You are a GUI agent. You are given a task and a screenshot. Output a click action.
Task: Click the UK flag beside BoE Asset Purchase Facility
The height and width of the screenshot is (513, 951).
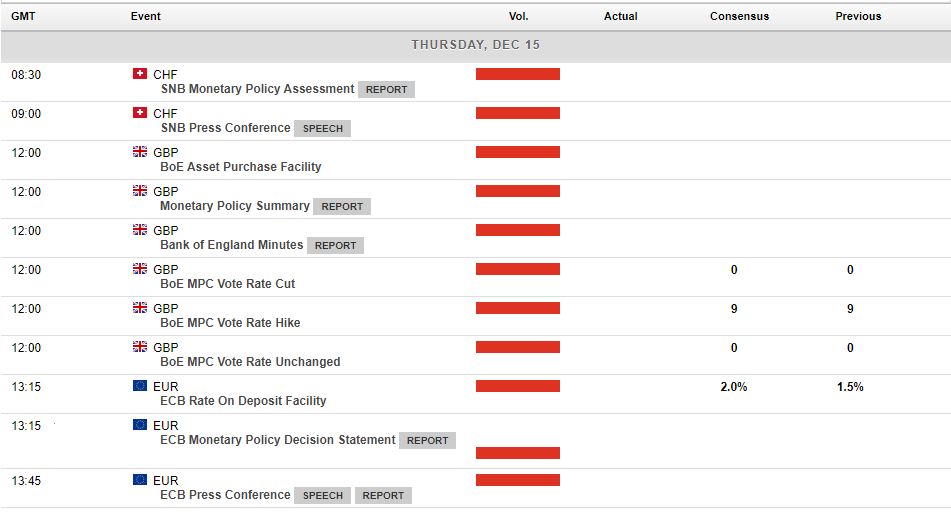[139, 152]
